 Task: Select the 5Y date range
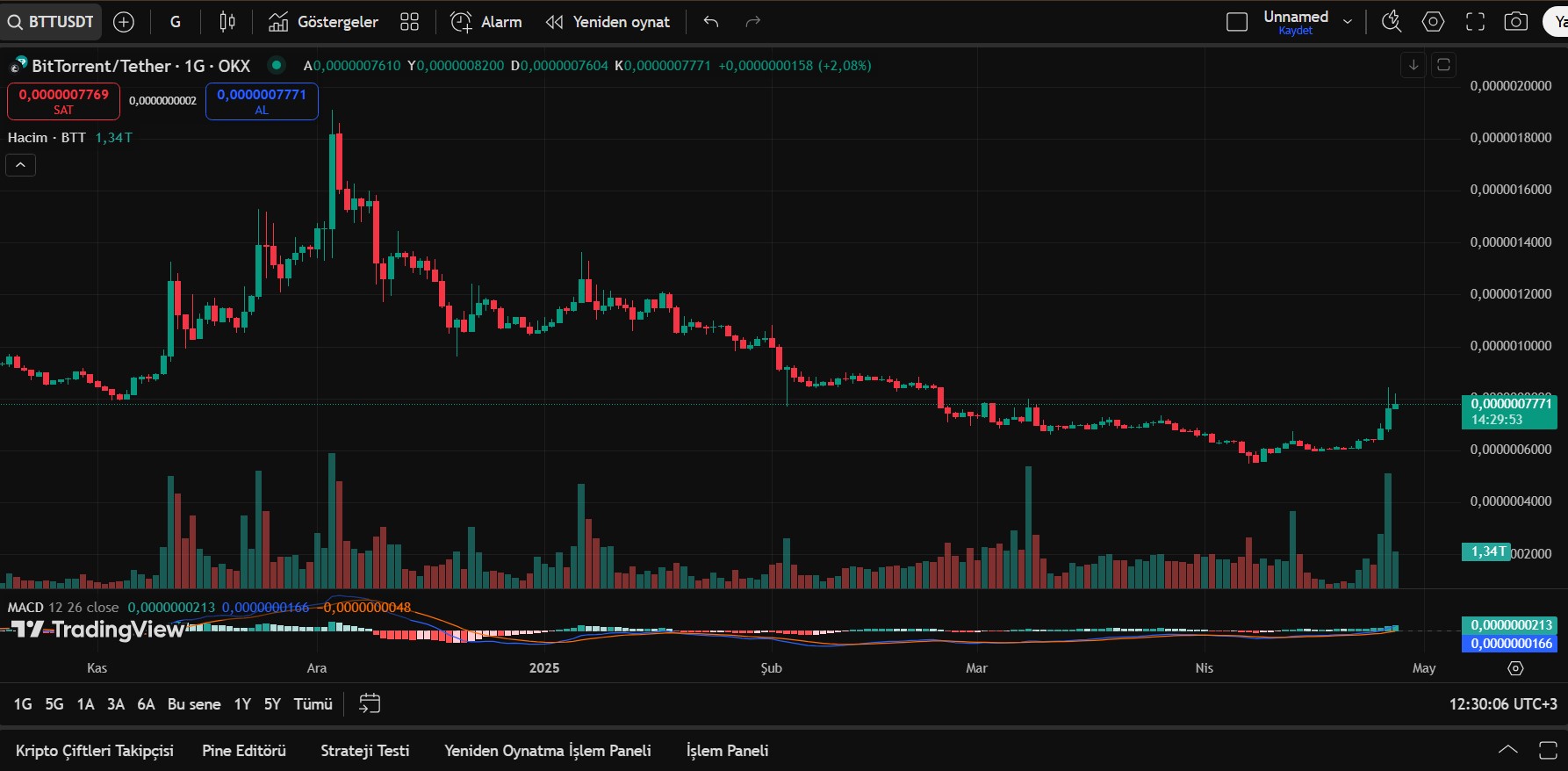273,704
